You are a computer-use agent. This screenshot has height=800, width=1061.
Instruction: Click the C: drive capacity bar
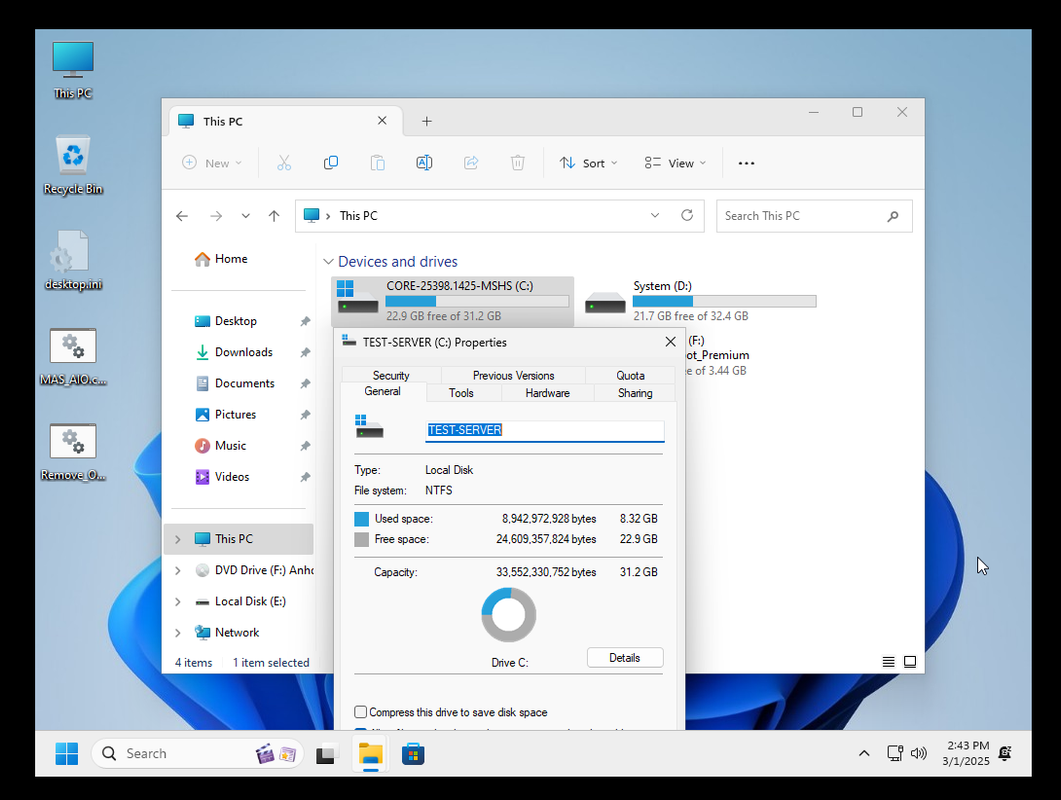(477, 301)
